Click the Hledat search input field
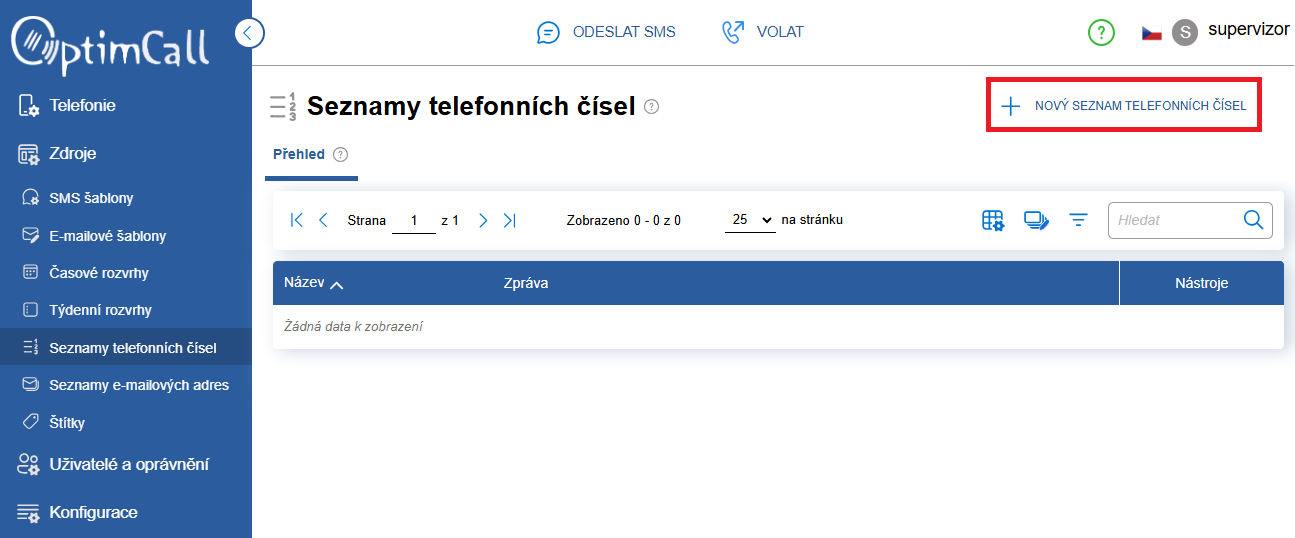Screen dimensions: 1295x538 click(x=1175, y=220)
